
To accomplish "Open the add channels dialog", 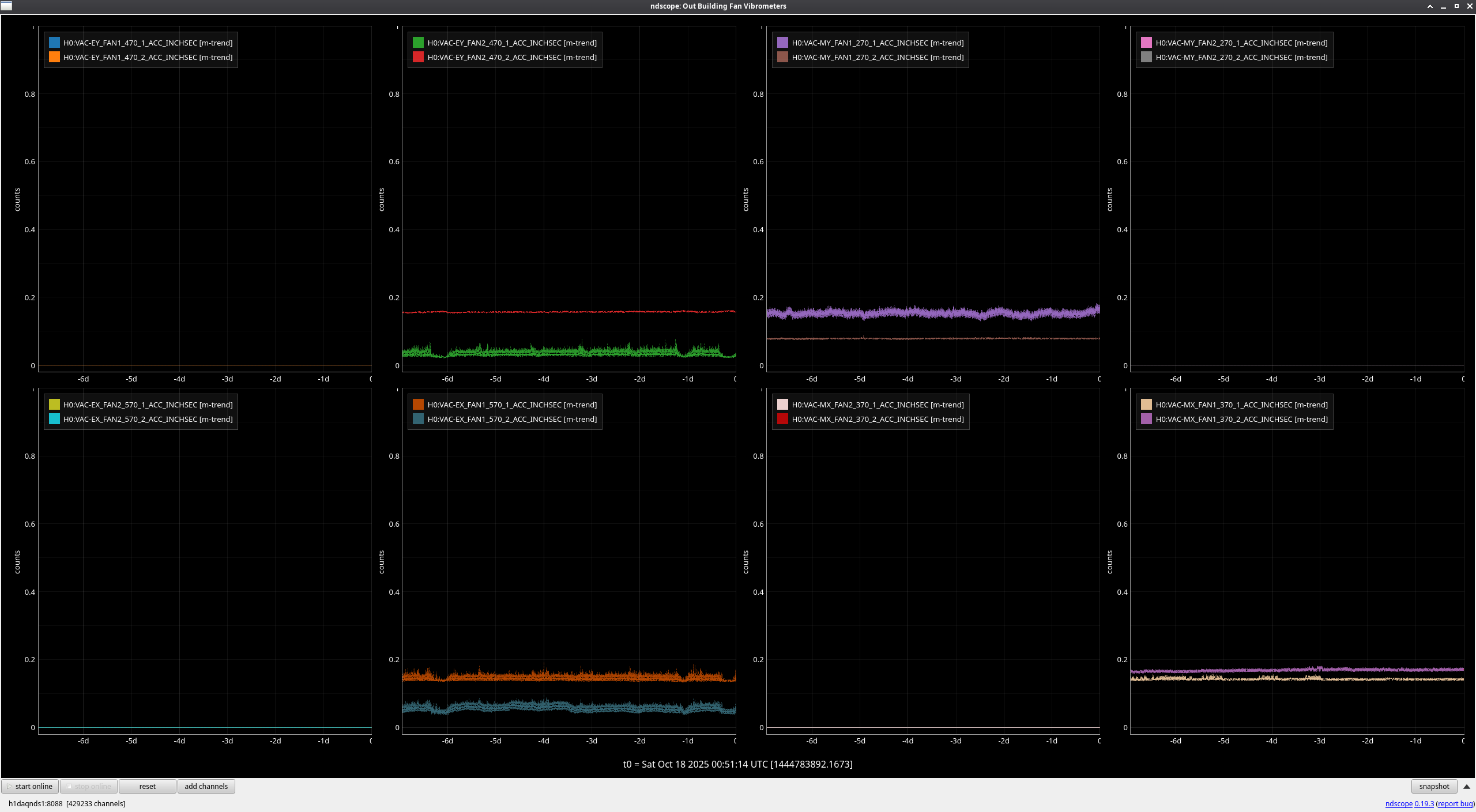I will (206, 786).
